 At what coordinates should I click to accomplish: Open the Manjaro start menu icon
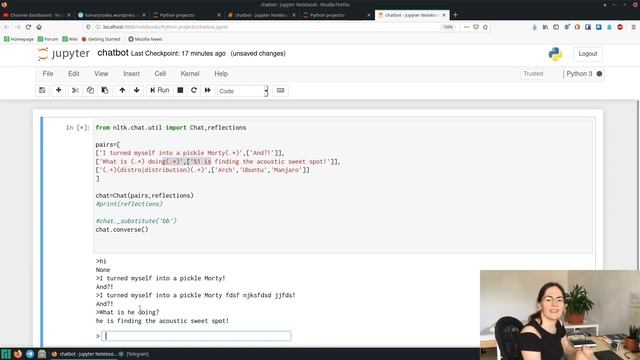tap(6, 354)
